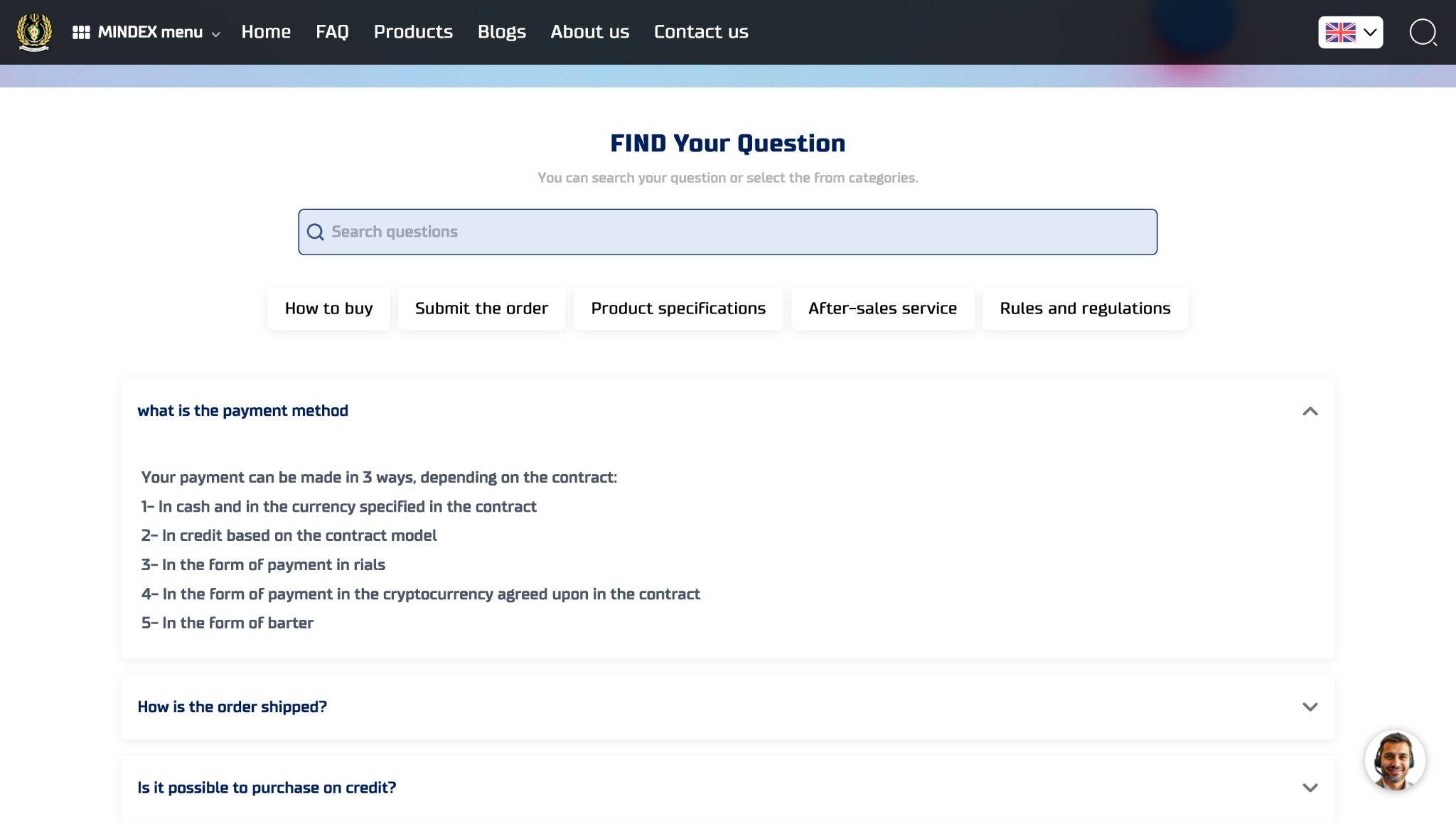1456x821 pixels.
Task: Collapse the payment method answer chevron
Action: 1310,412
